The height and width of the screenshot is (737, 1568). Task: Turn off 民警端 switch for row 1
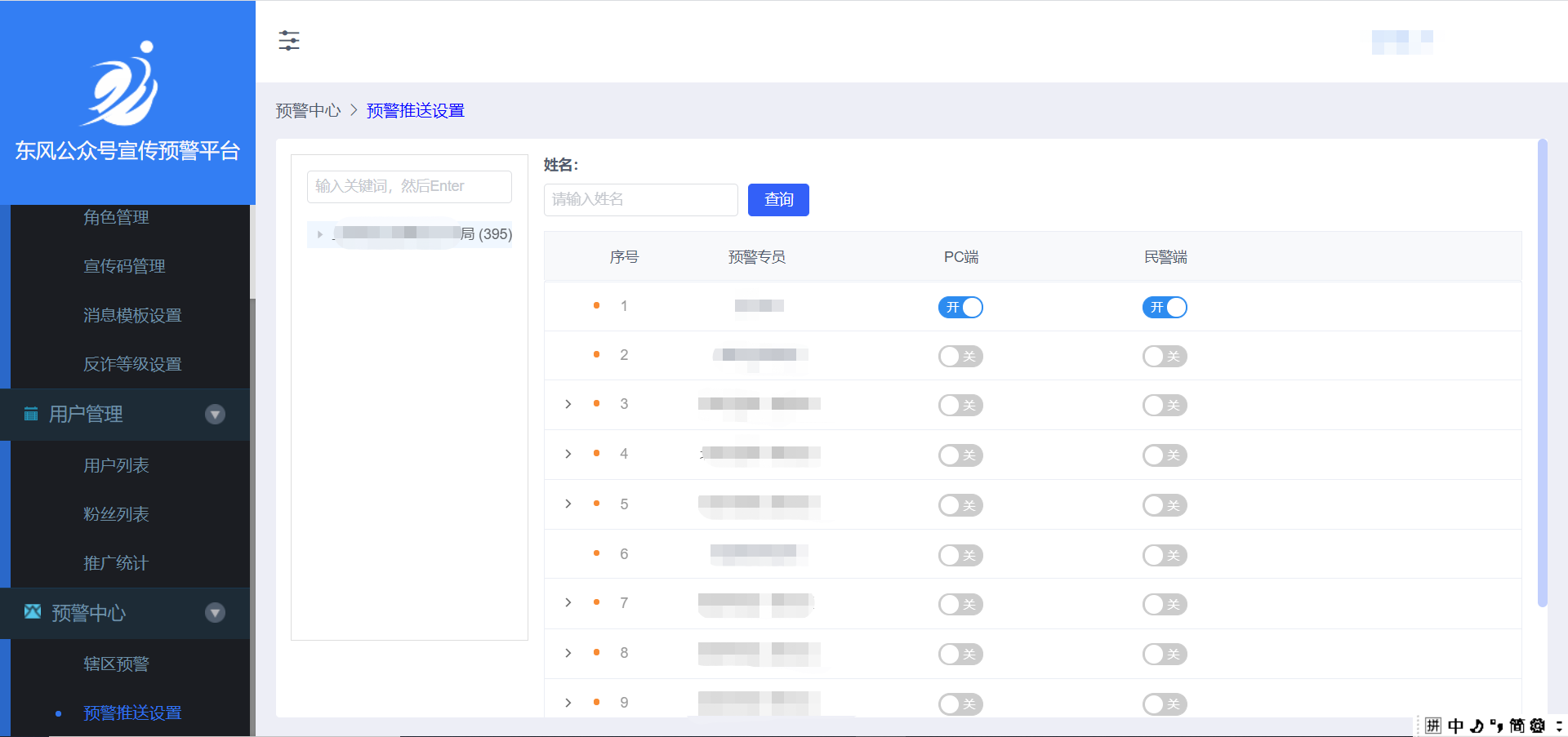coord(1165,307)
